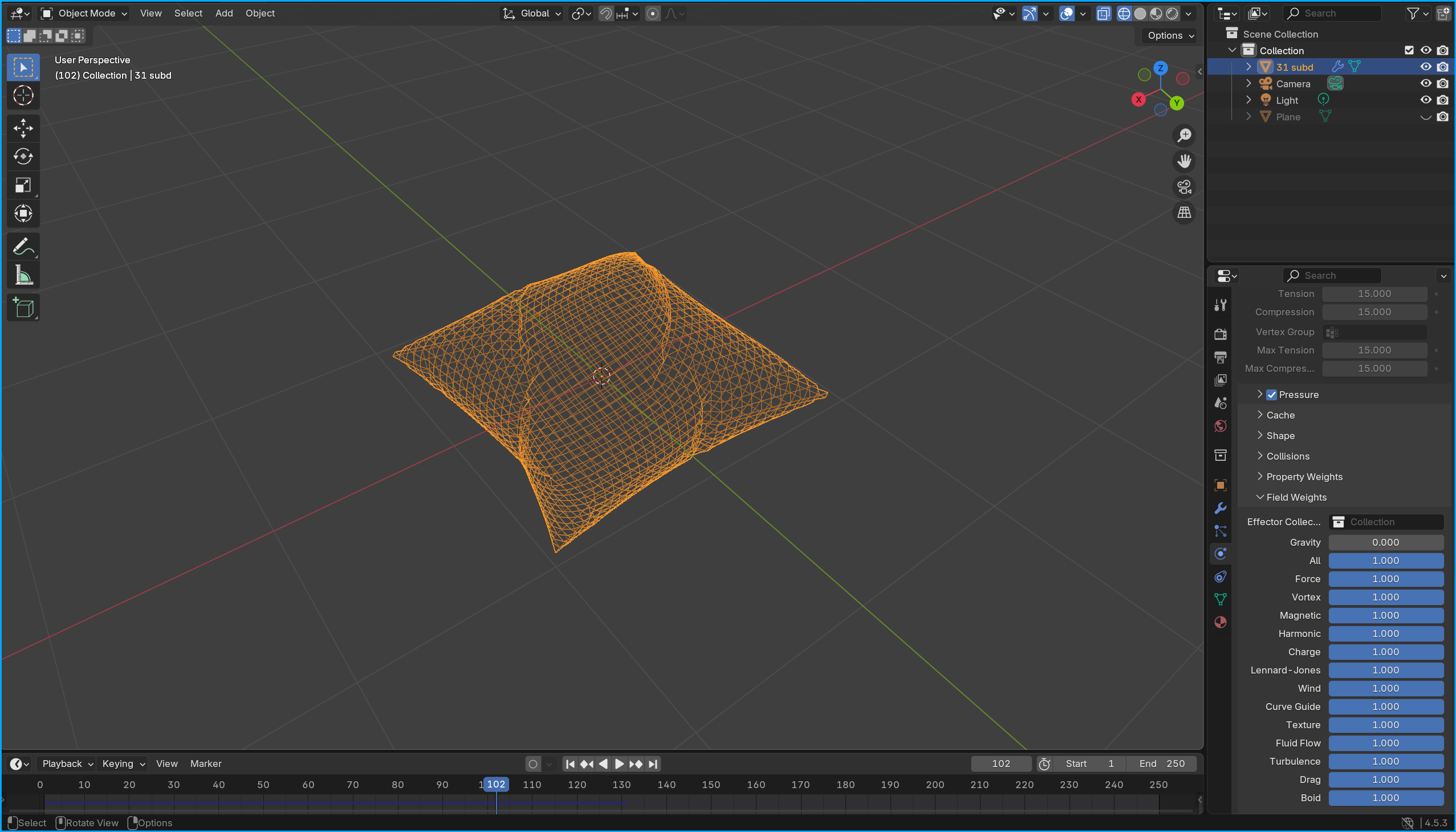Screen dimensions: 1456x832
Task: Collapse the Field Weights panel
Action: click(1296, 497)
